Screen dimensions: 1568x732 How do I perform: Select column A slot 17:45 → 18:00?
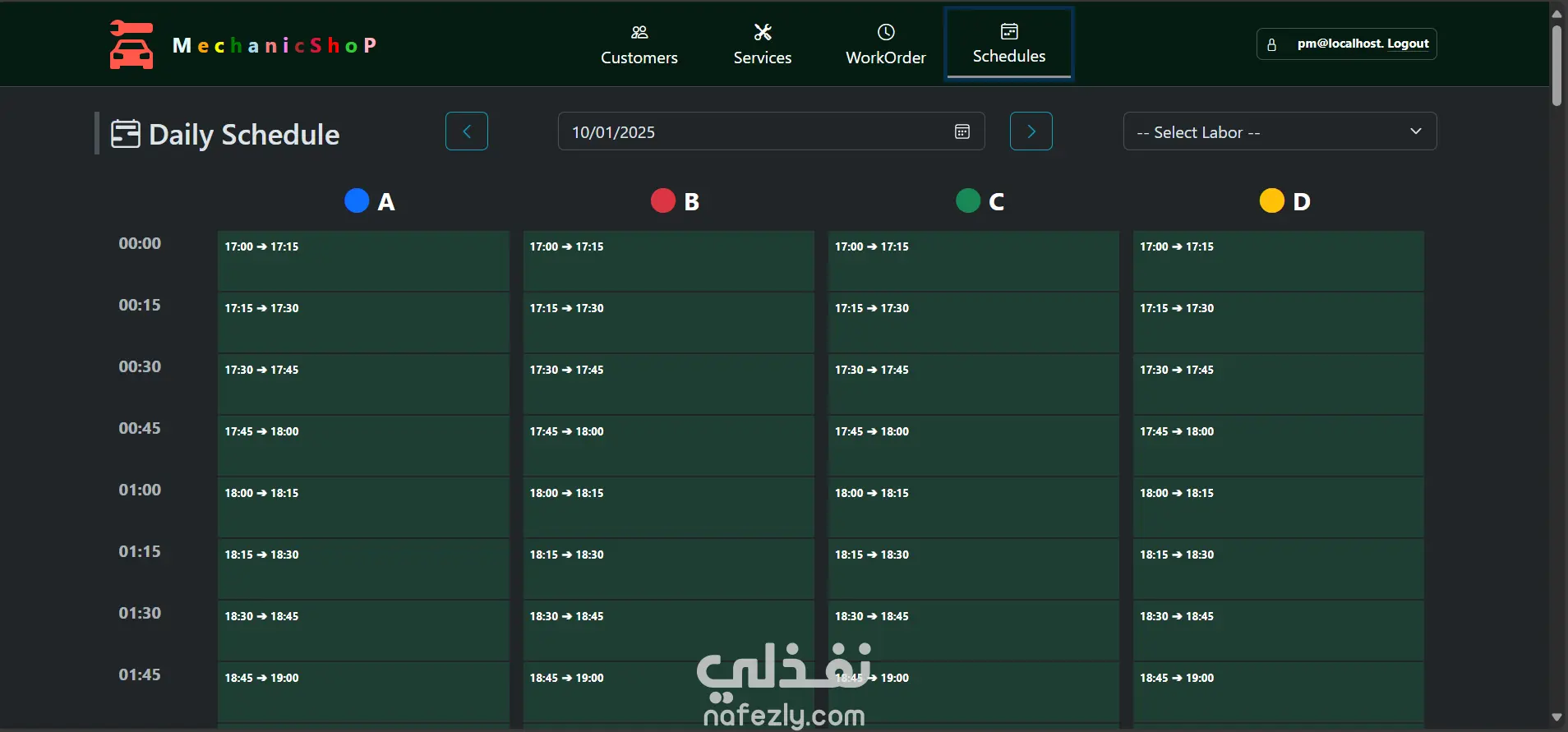pos(363,445)
